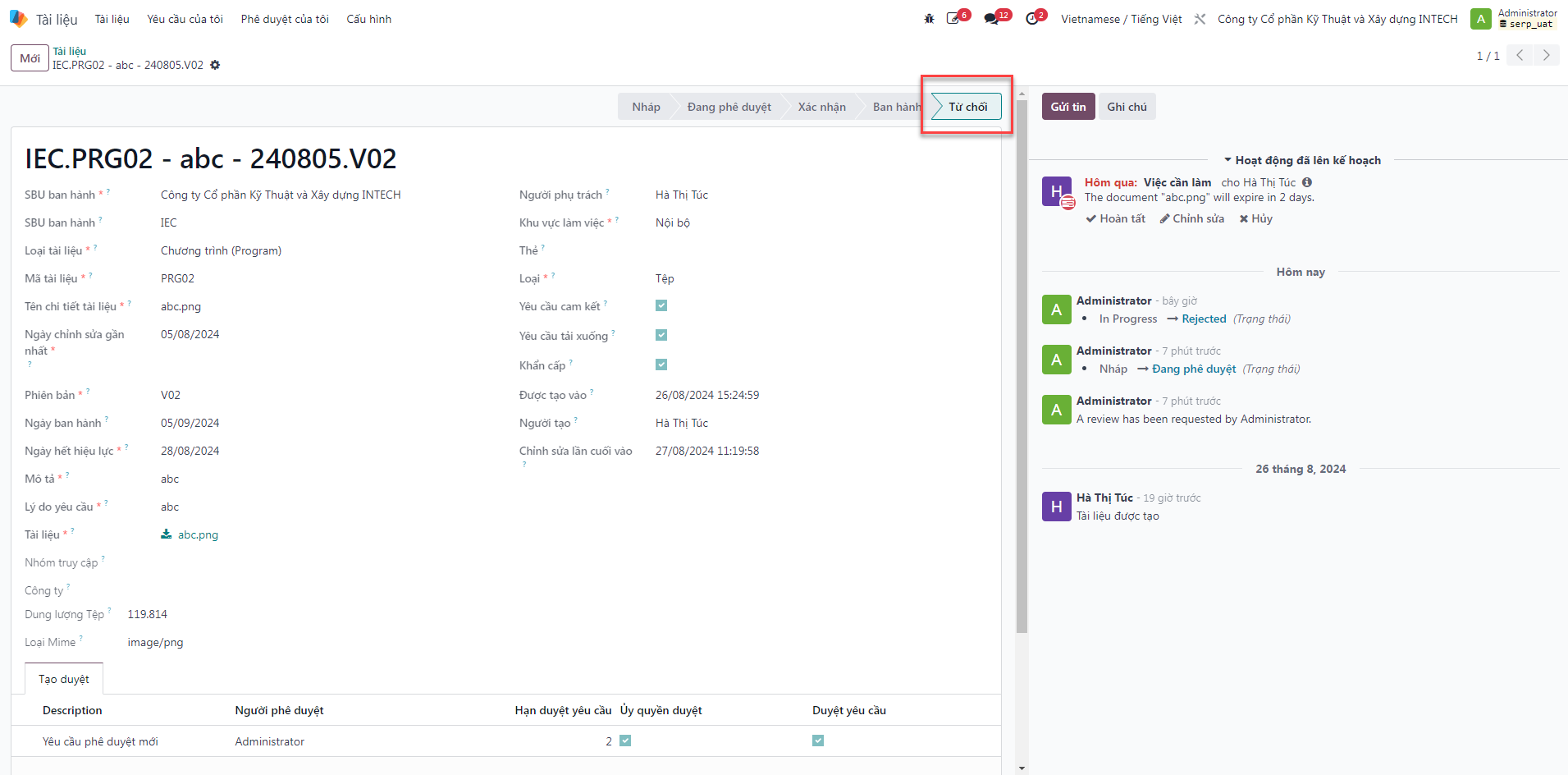Open activities icon with badge 6
Viewport: 1568px width, 775px height.
point(953,18)
